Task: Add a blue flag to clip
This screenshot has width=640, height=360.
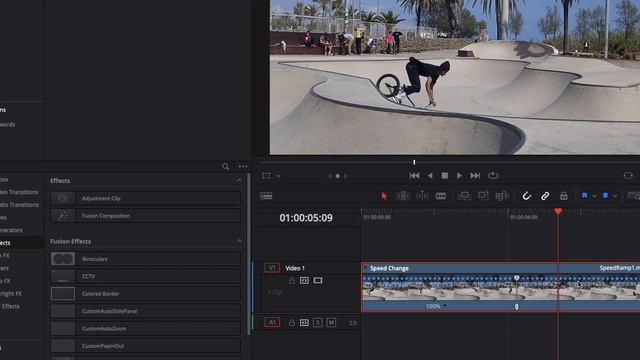Action: 584,196
